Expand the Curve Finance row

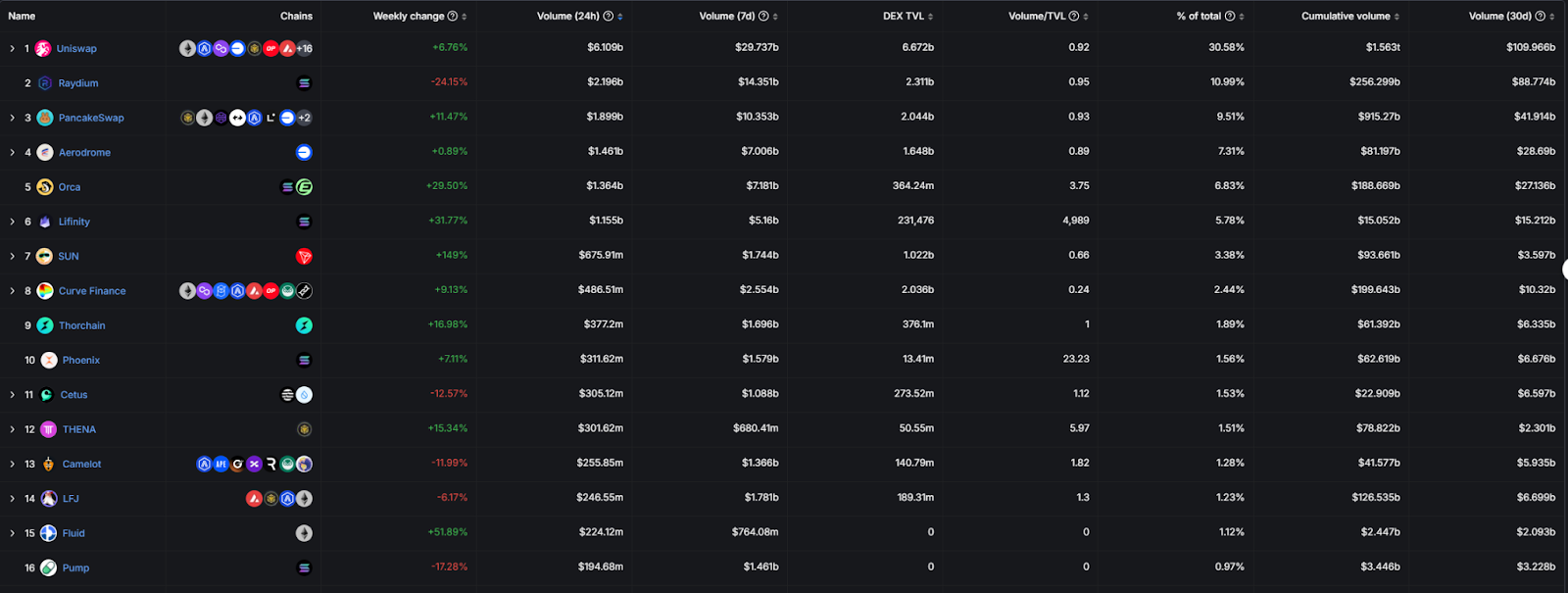tap(12, 291)
